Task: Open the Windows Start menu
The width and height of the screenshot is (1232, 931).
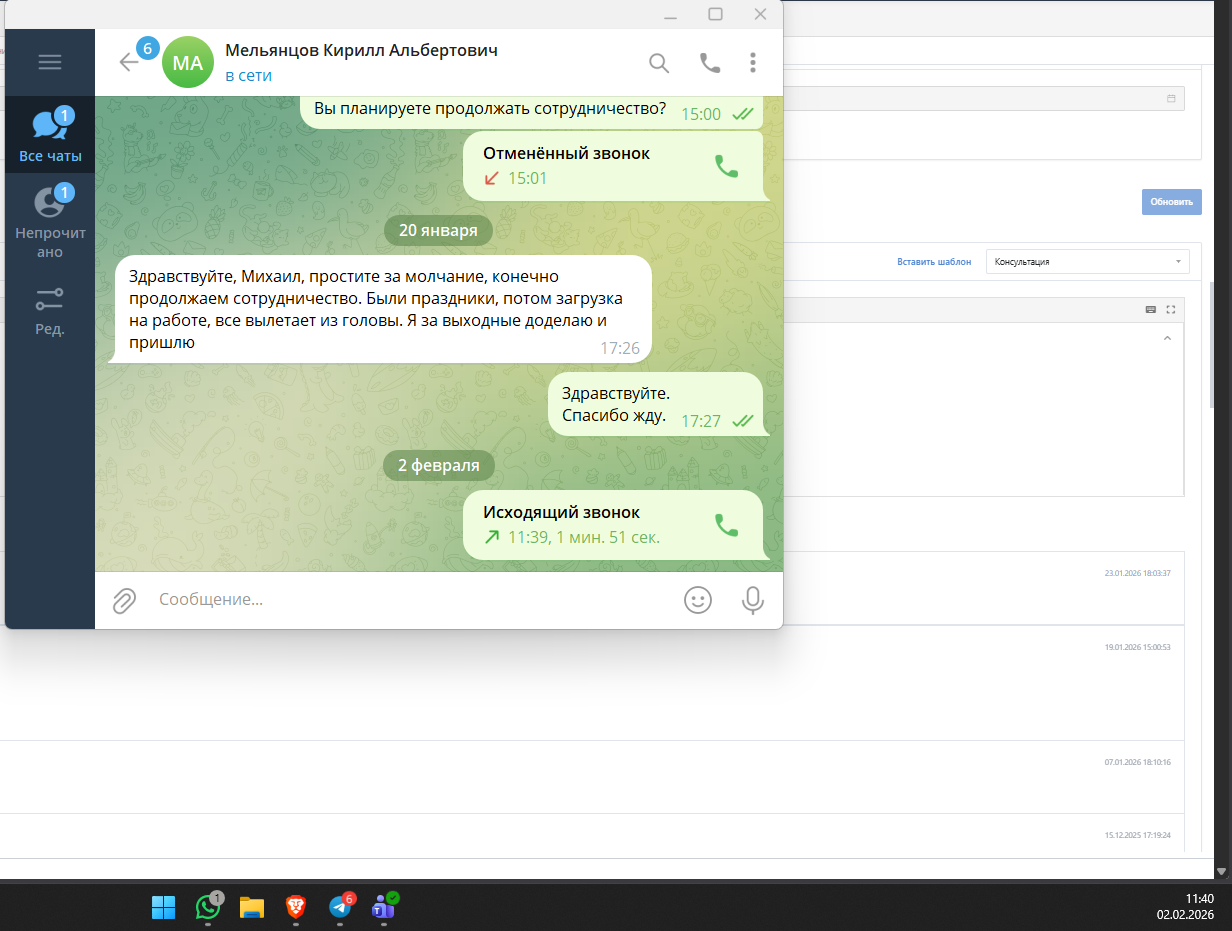Action: tap(163, 907)
